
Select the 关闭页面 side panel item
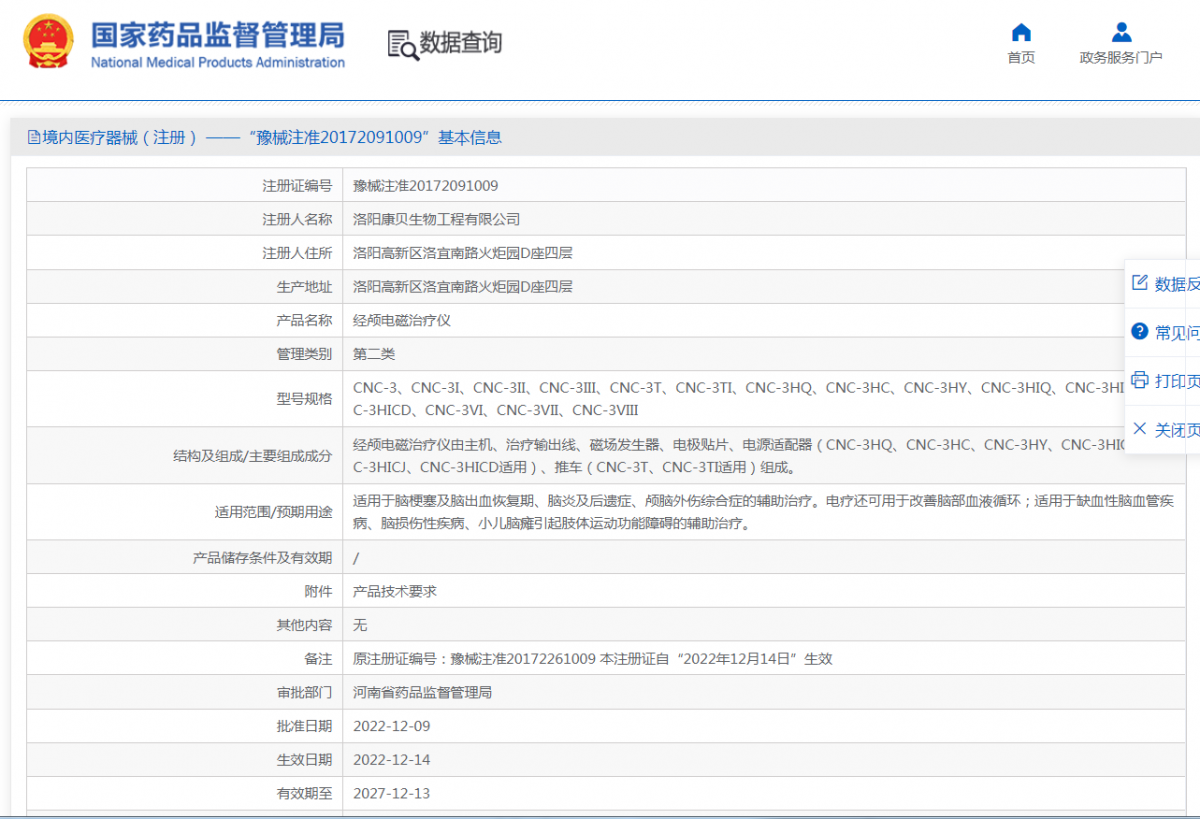pyautogui.click(x=1164, y=430)
